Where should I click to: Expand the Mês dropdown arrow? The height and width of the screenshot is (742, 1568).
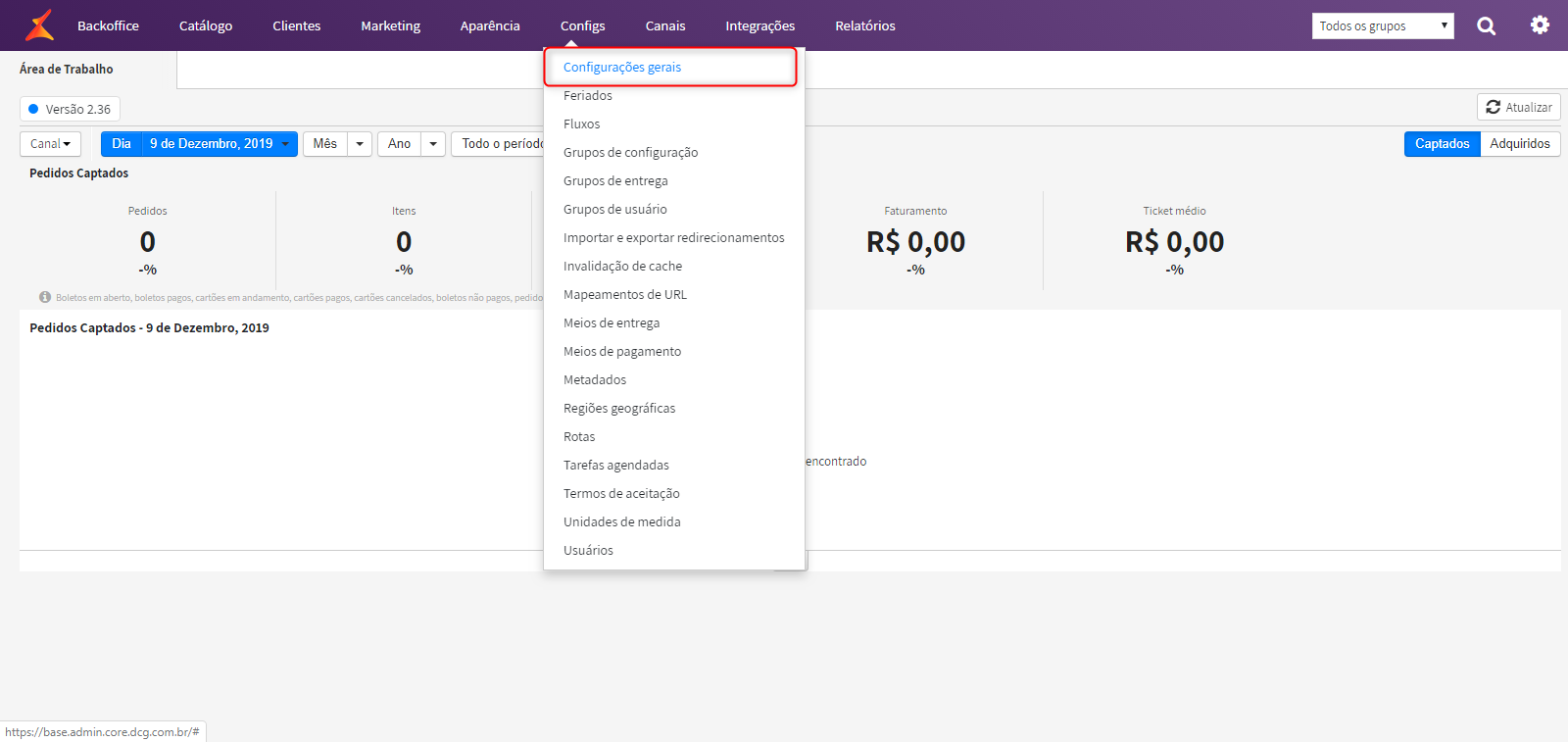point(360,144)
